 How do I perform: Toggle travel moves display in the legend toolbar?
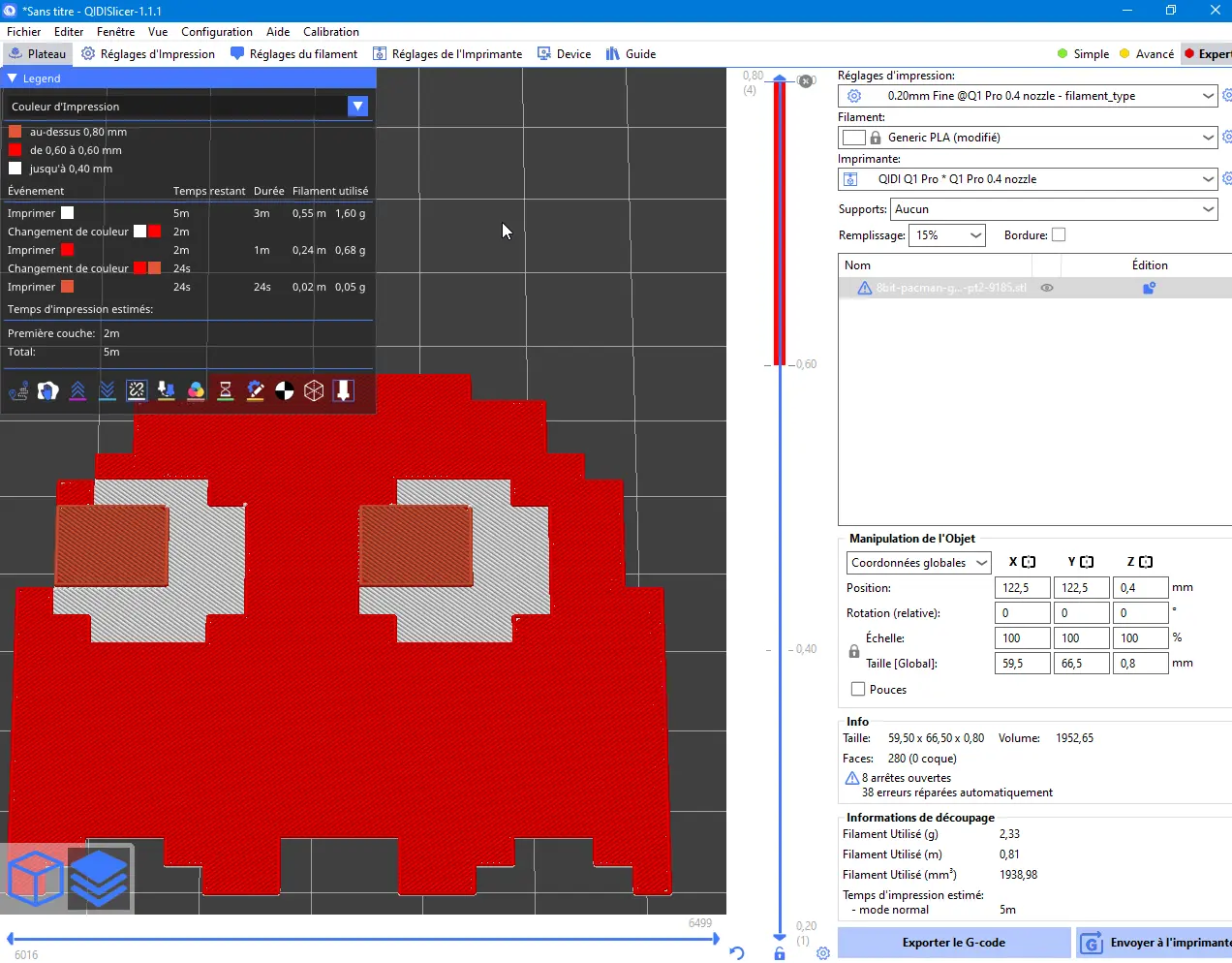coord(18,390)
